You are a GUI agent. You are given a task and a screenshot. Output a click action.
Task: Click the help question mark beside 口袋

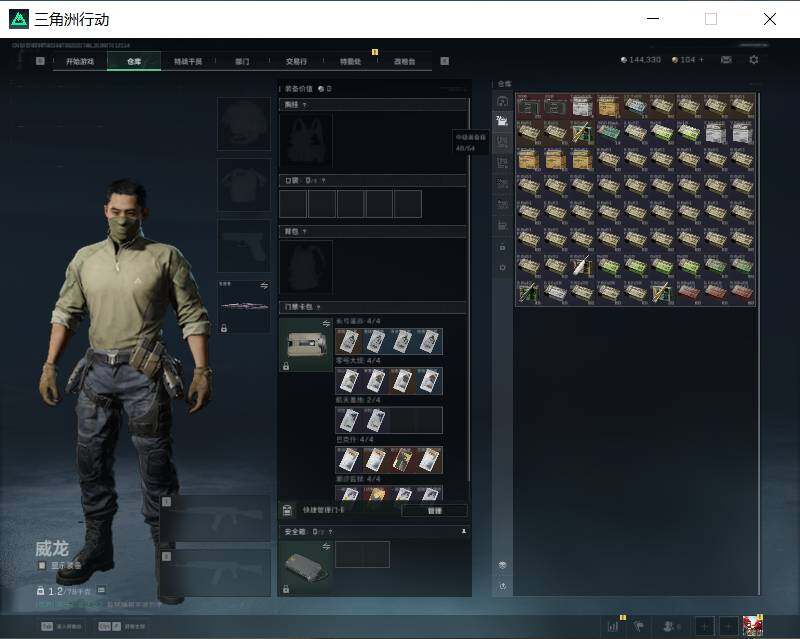(323, 181)
